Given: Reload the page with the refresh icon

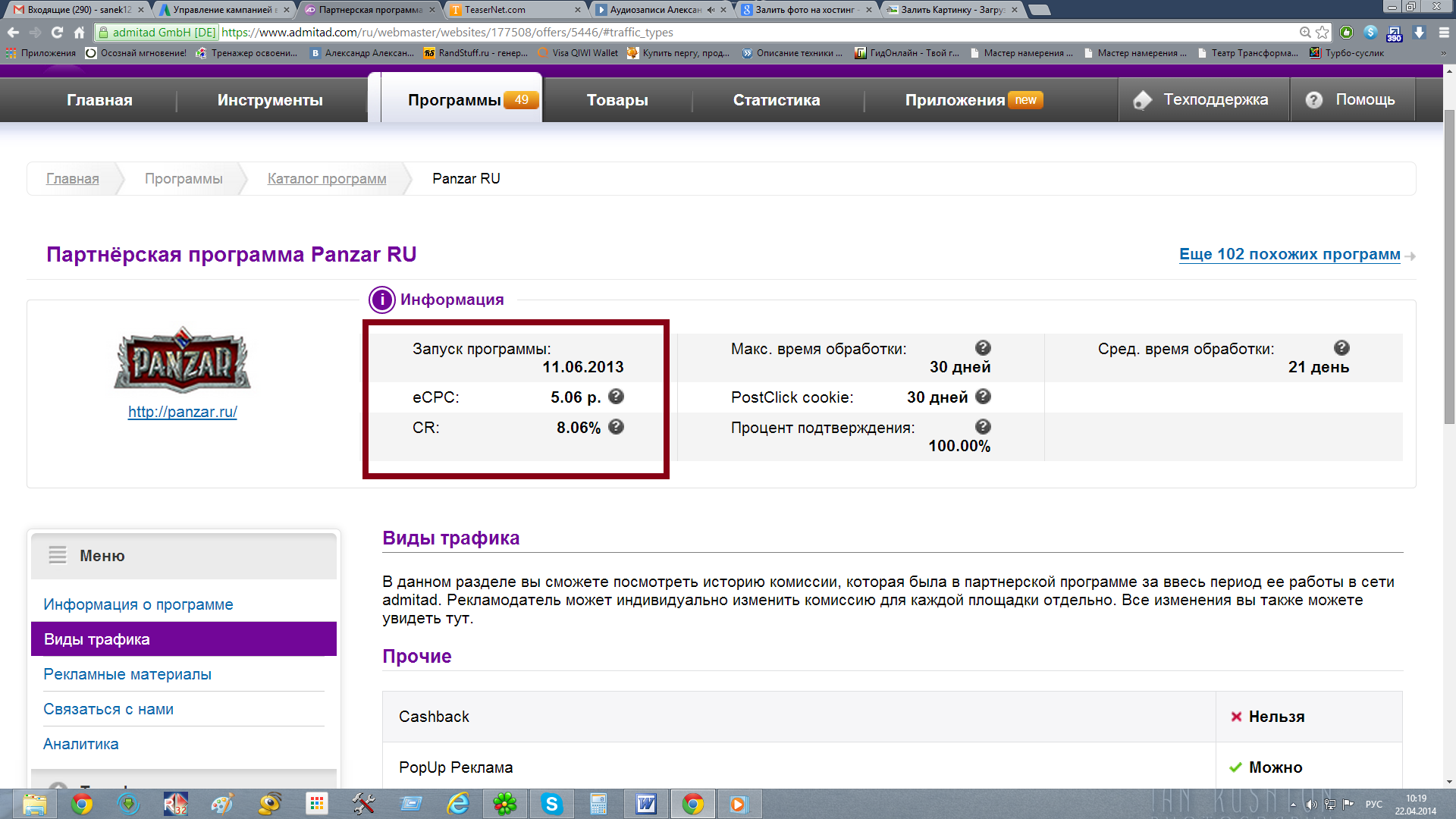Looking at the screenshot, I should pos(57,33).
